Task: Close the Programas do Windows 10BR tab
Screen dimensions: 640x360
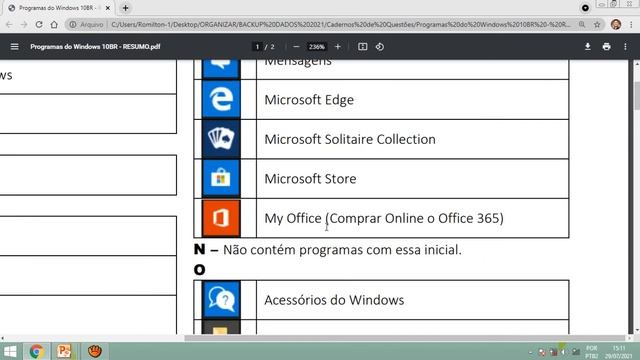Action: 108,8
